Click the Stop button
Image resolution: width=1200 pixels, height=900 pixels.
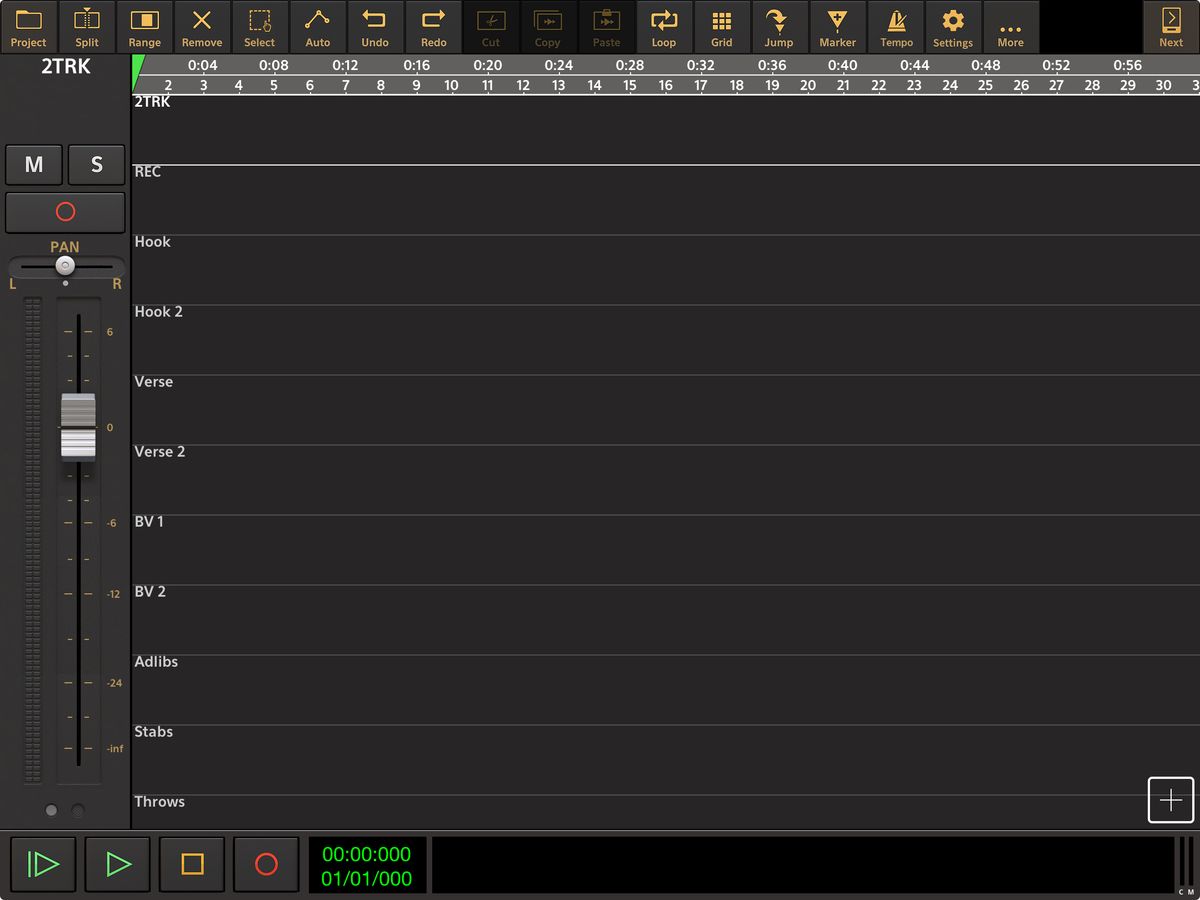(x=192, y=864)
